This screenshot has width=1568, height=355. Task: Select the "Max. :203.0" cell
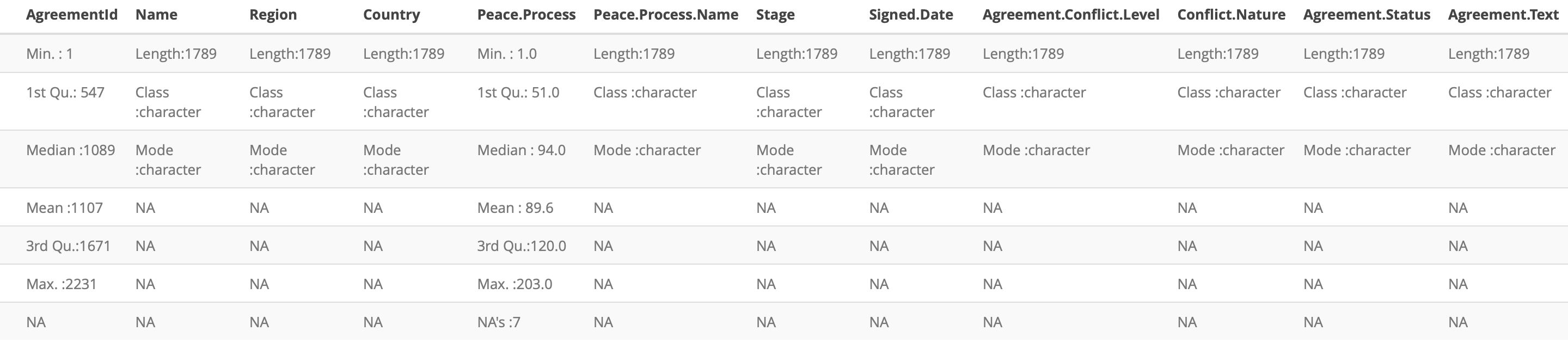(514, 284)
